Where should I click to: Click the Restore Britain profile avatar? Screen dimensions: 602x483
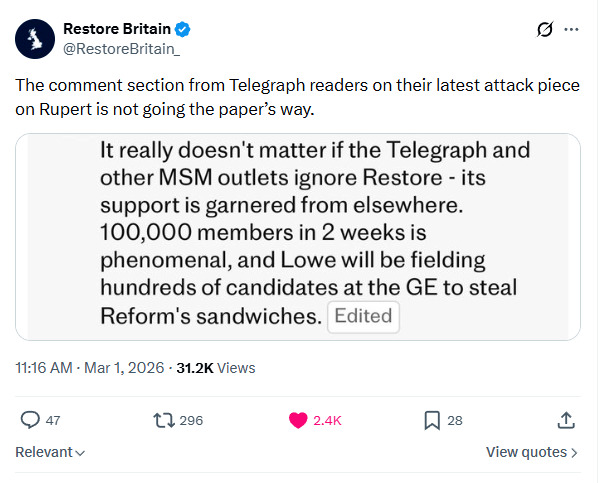click(36, 39)
